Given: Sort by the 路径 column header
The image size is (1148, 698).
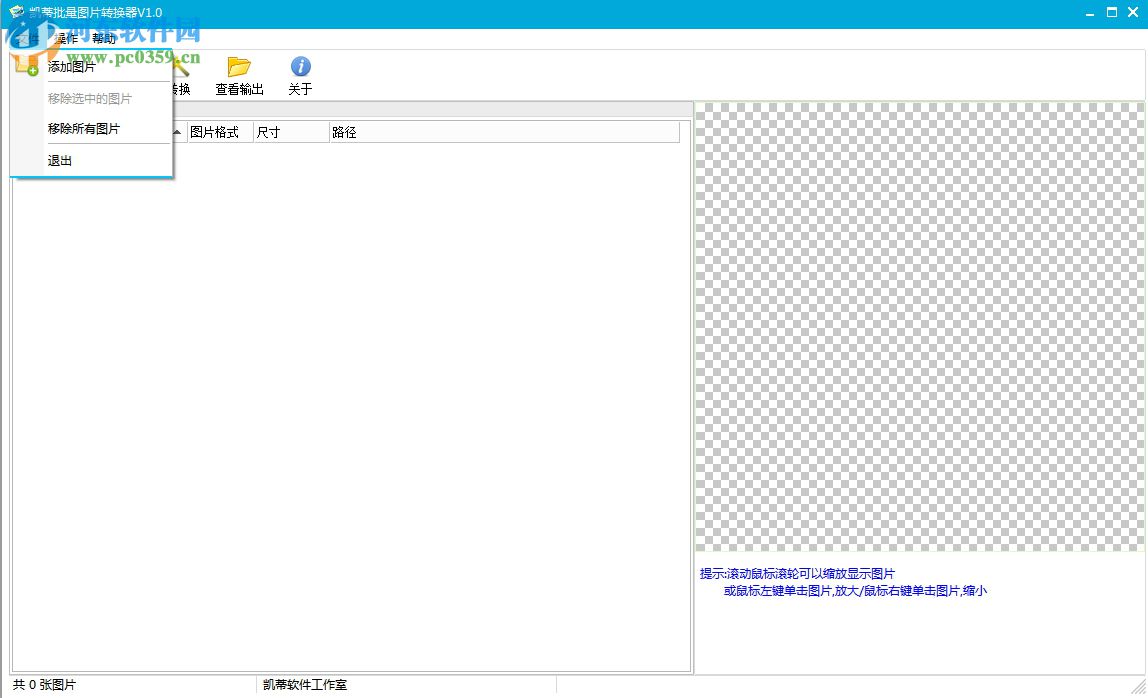Looking at the screenshot, I should pos(504,133).
